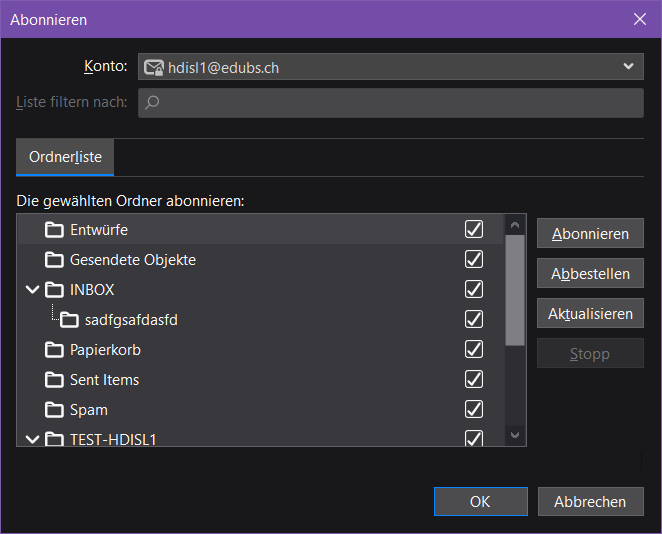Collapse the INBOX folder tree
This screenshot has width=662, height=534.
pos(32,290)
